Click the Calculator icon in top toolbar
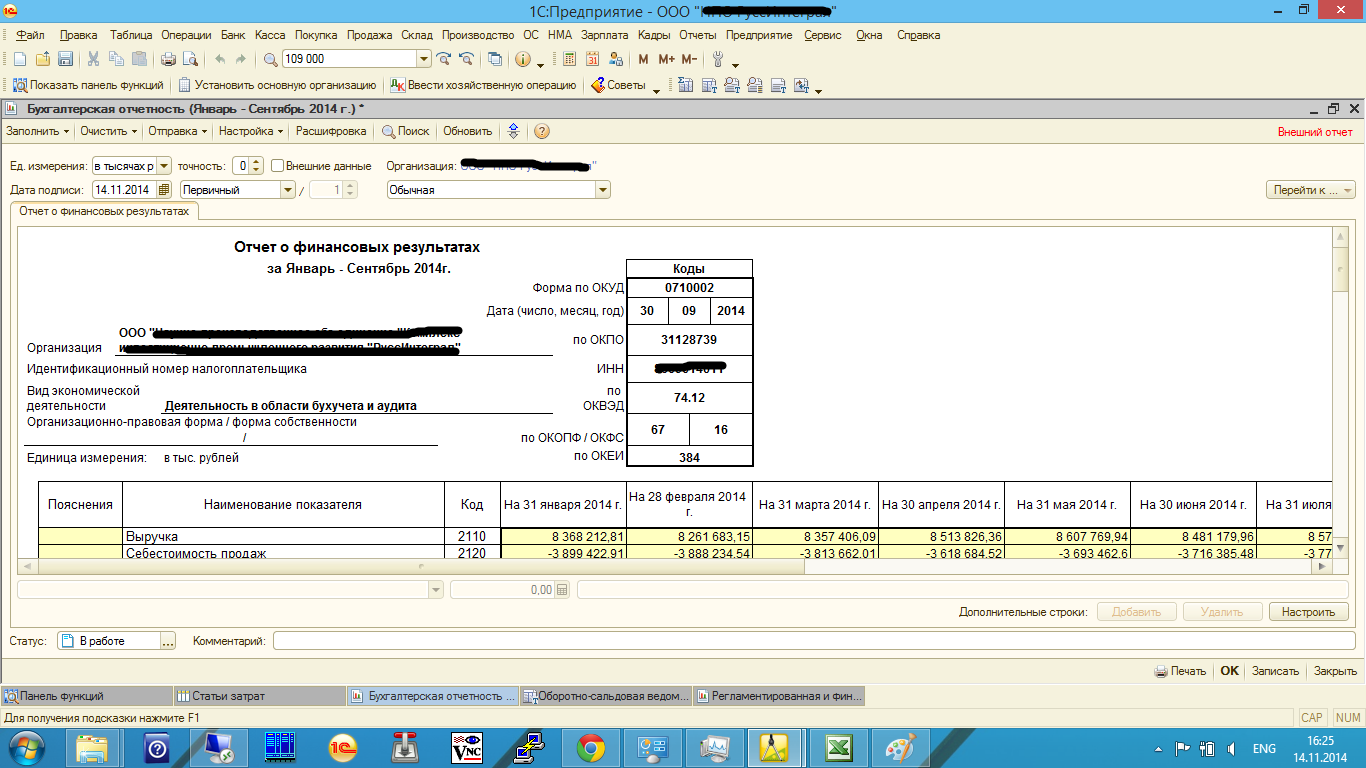Image resolution: width=1366 pixels, height=768 pixels. (x=569, y=59)
